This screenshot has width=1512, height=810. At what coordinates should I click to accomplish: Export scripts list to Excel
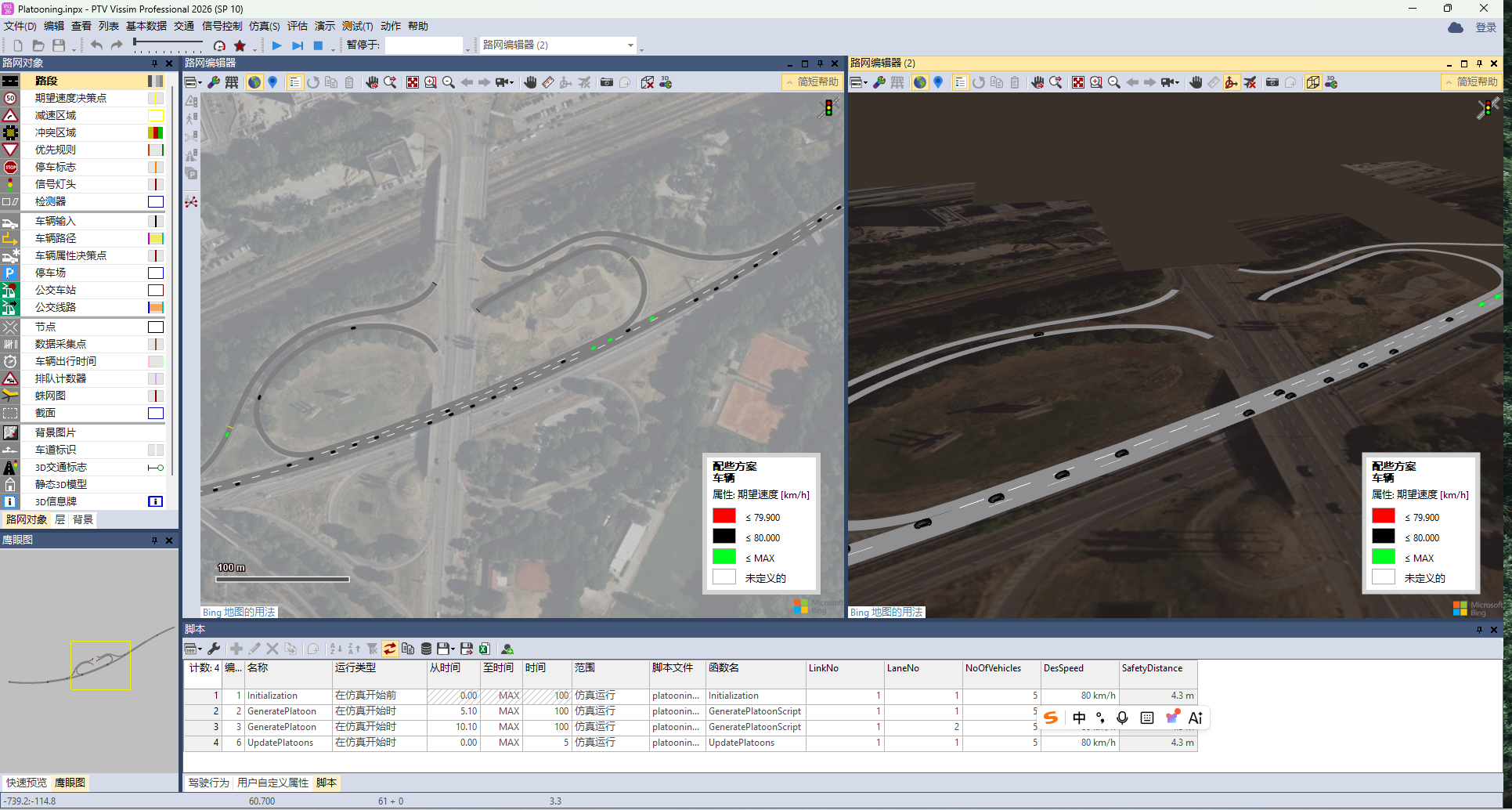tap(485, 649)
